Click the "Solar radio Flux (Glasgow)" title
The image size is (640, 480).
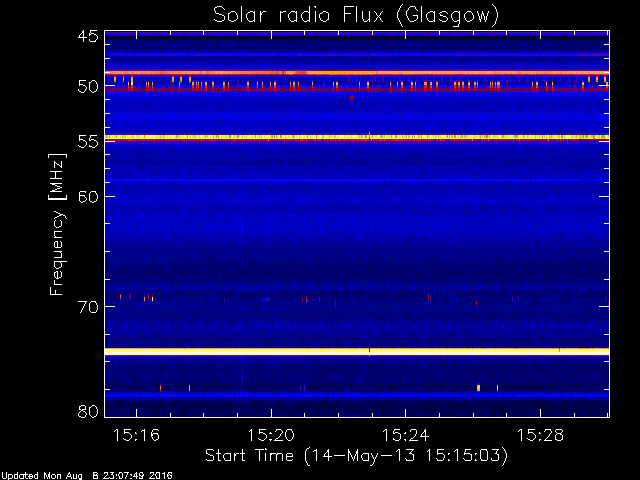356,16
